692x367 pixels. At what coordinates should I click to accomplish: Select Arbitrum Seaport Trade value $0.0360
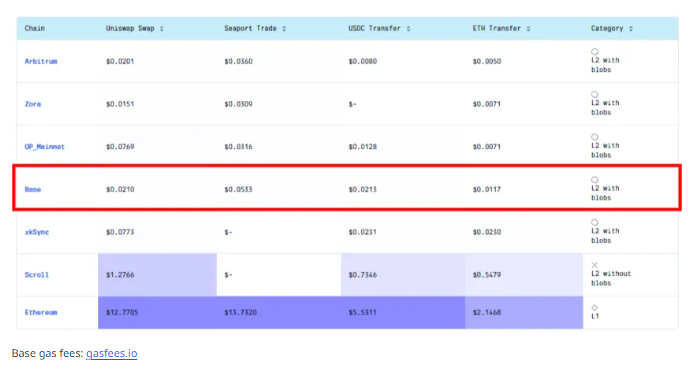(x=238, y=61)
